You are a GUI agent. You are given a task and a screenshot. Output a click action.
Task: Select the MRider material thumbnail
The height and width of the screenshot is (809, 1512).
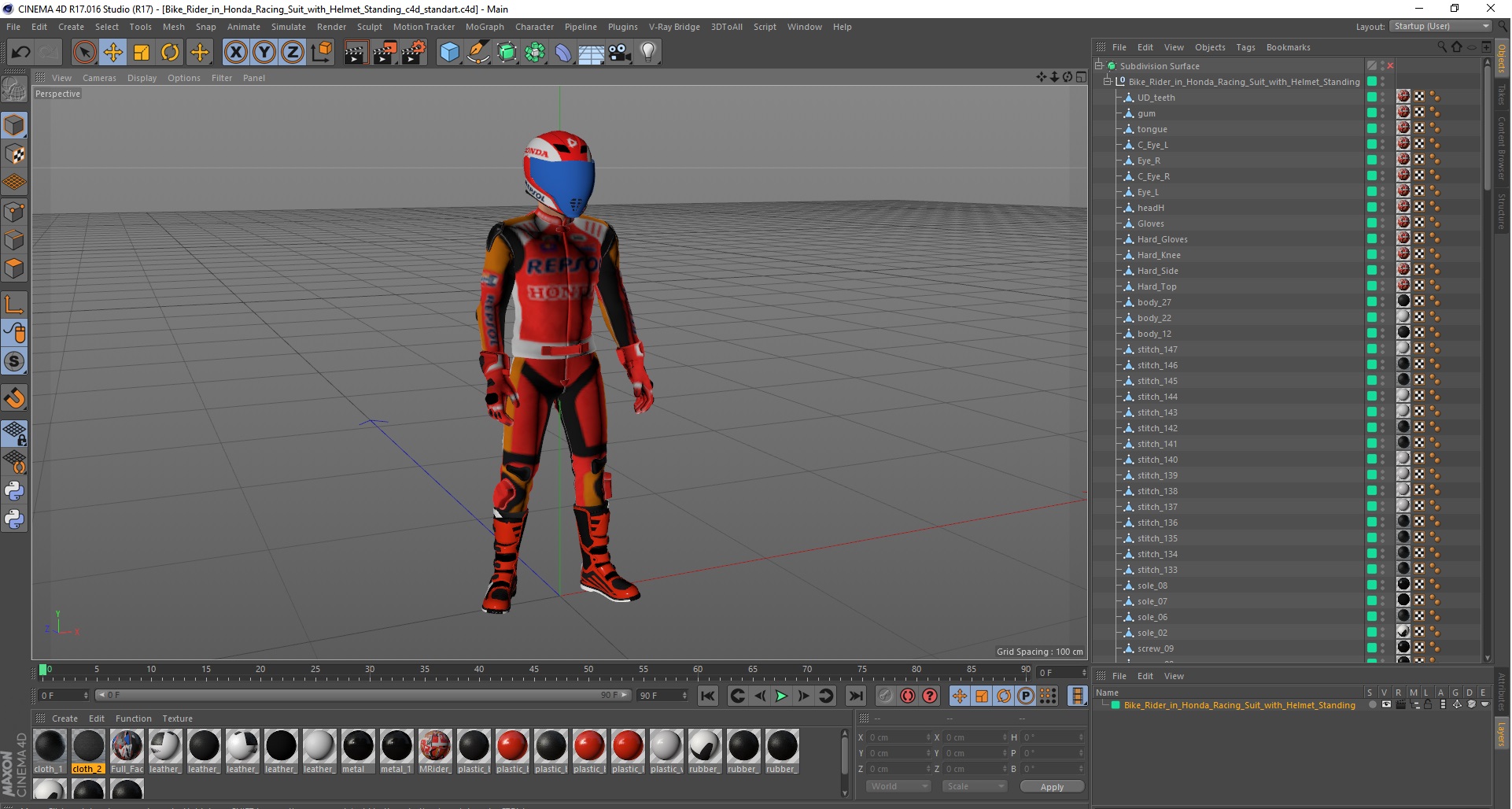(435, 752)
